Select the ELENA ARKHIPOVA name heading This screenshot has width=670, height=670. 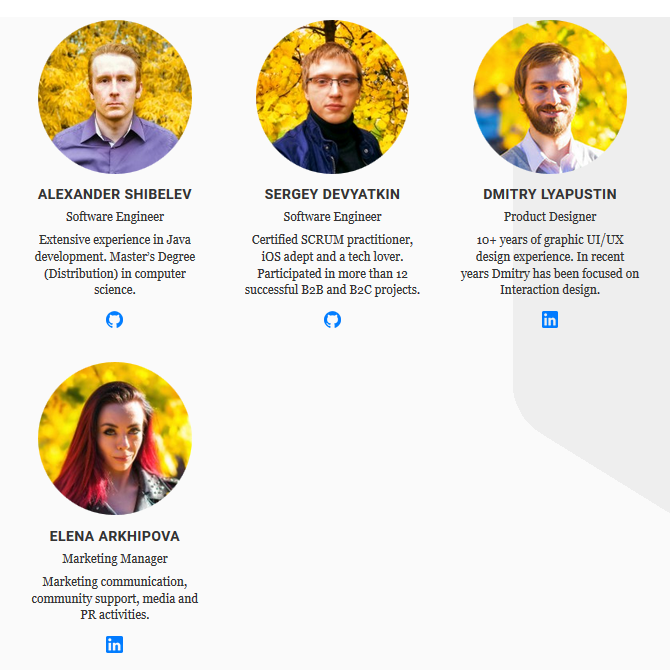click(115, 536)
